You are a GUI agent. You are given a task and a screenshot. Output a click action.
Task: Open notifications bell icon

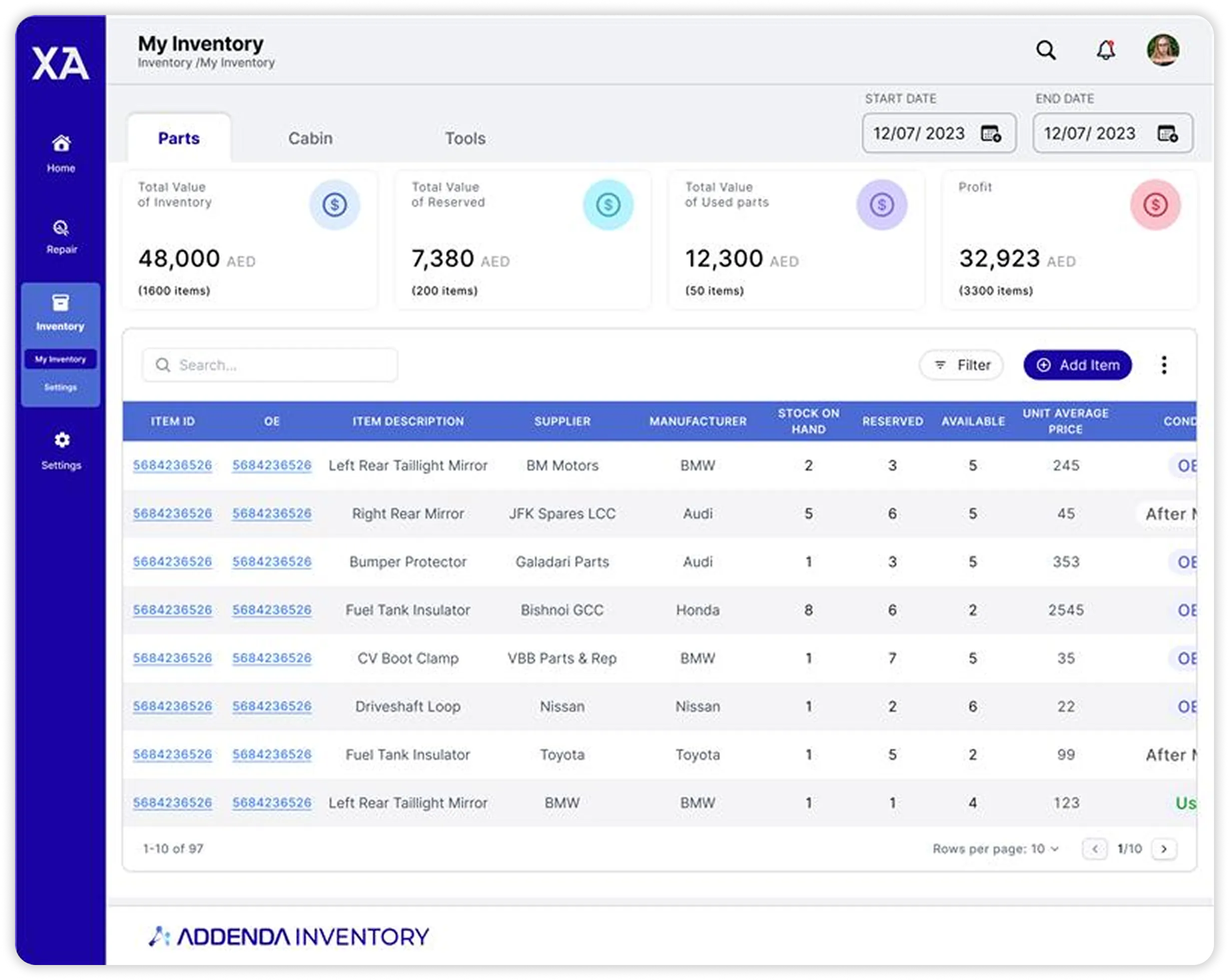pyautogui.click(x=1105, y=51)
